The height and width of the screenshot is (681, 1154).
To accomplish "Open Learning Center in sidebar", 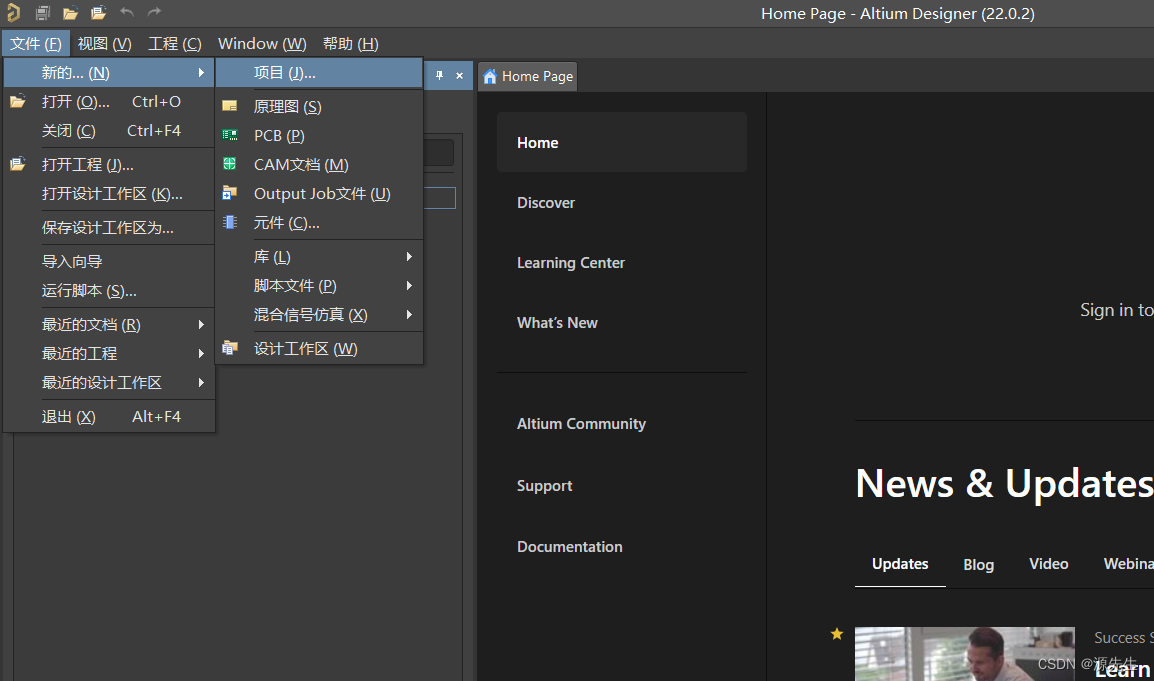I will pyautogui.click(x=571, y=263).
